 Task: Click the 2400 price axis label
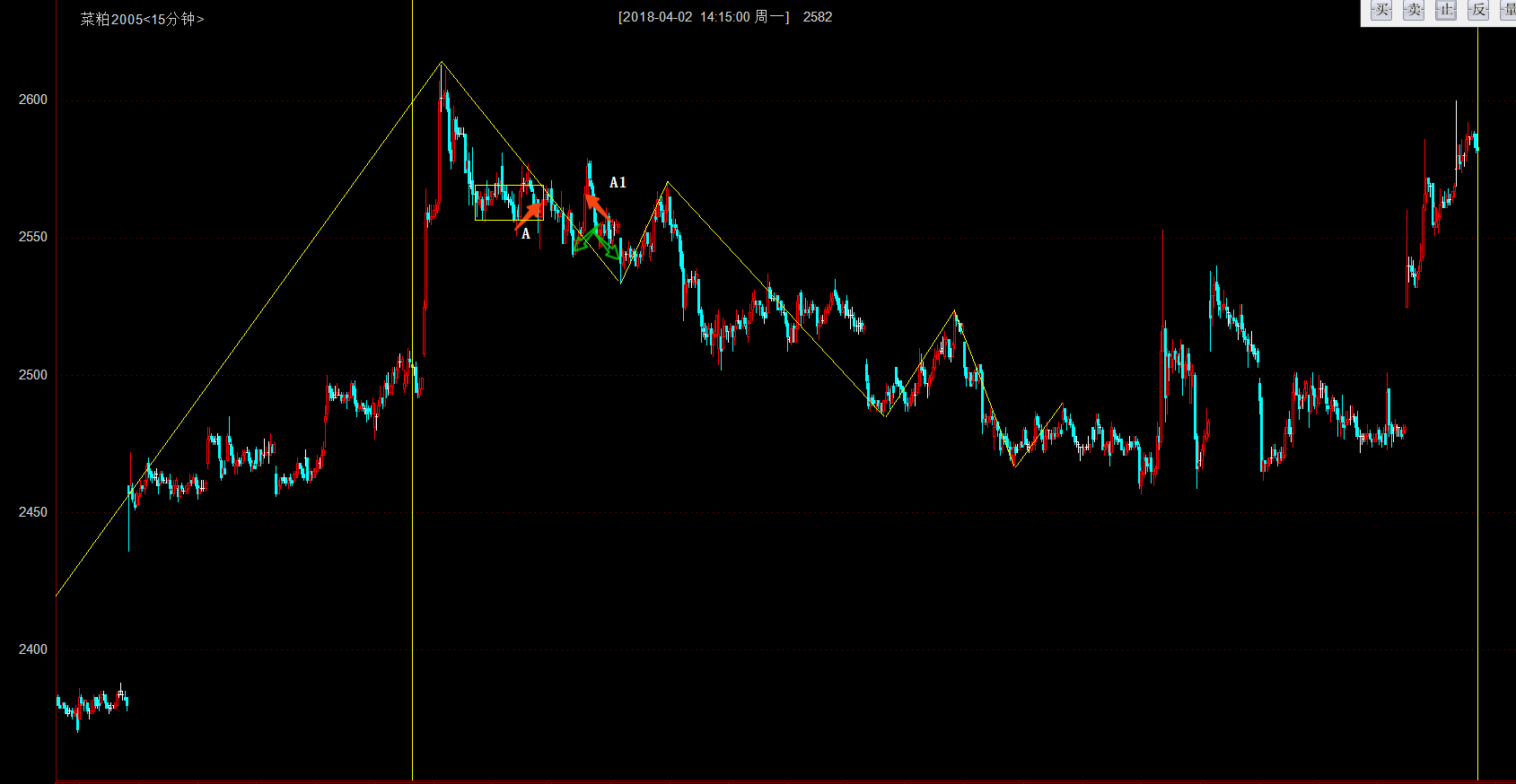click(33, 649)
